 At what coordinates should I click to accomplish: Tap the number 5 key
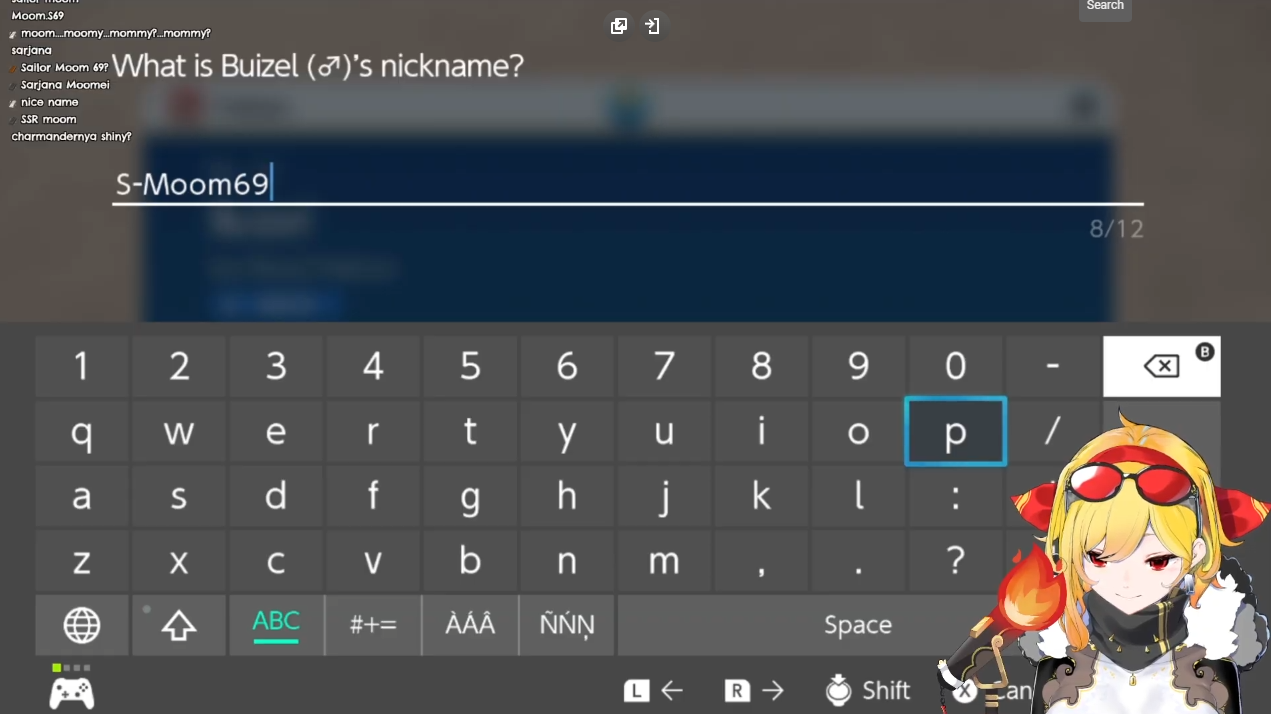(x=470, y=366)
